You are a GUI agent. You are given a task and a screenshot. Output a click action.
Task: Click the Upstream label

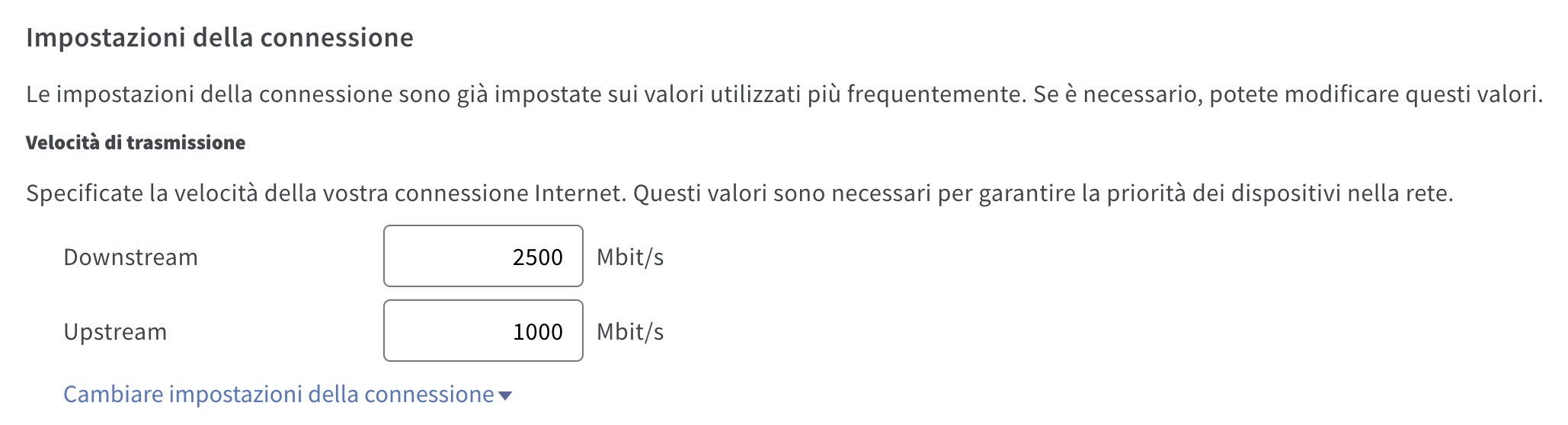[115, 332]
